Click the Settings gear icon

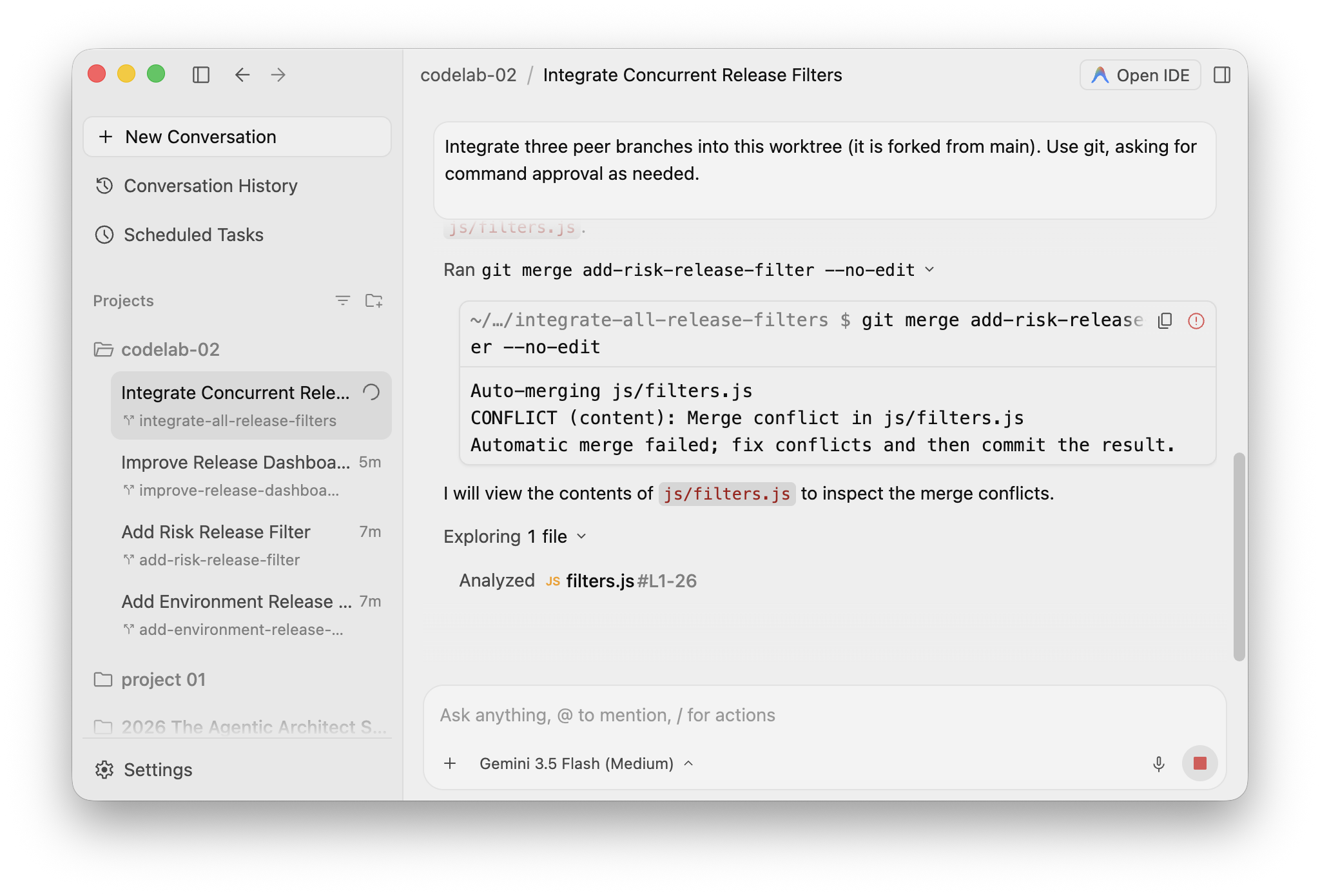[104, 770]
